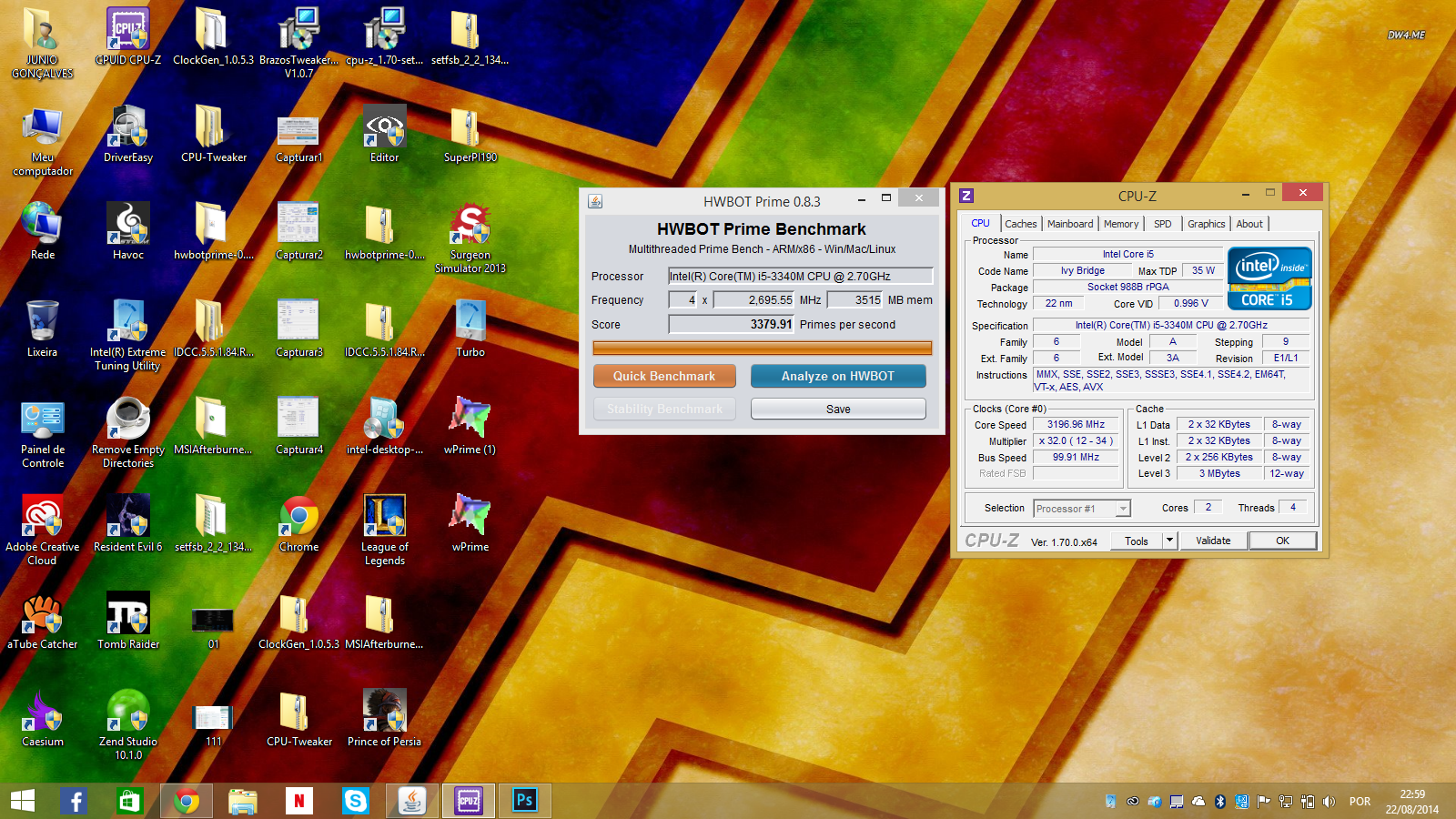Click the Validate button in CPU-Z
1456x819 pixels.
point(1213,541)
